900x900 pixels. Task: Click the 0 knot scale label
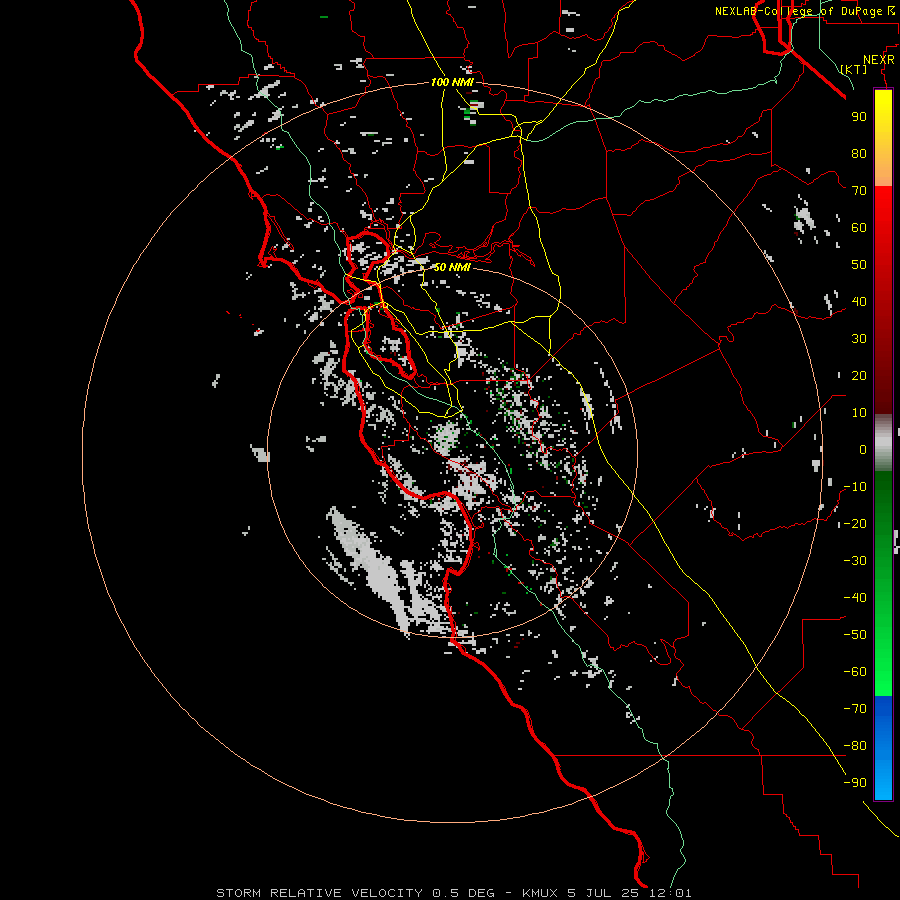click(x=863, y=450)
